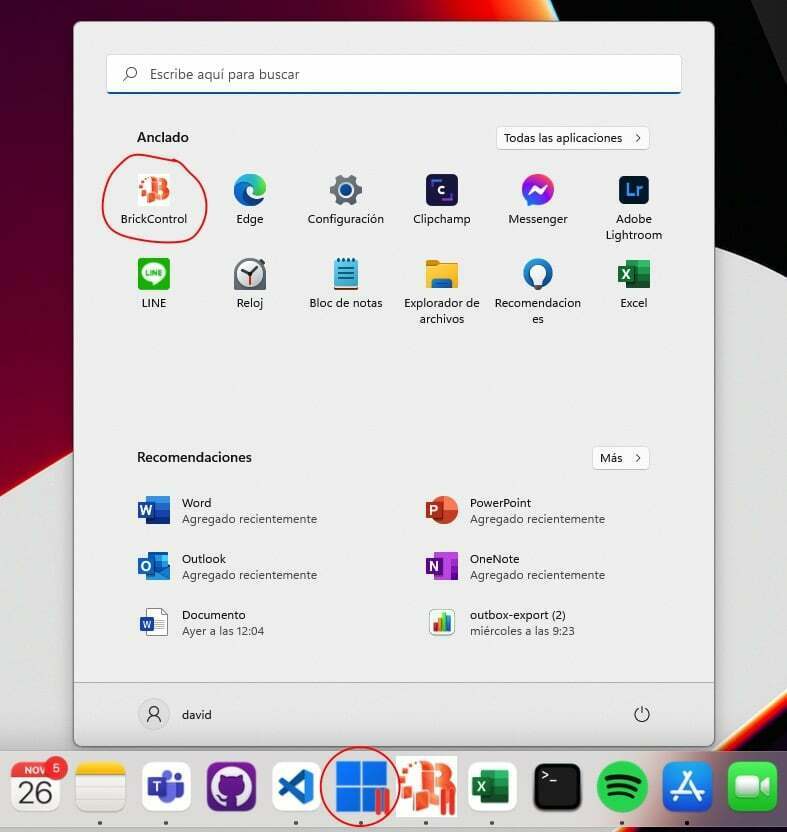Click the search magnifier icon

[x=130, y=74]
